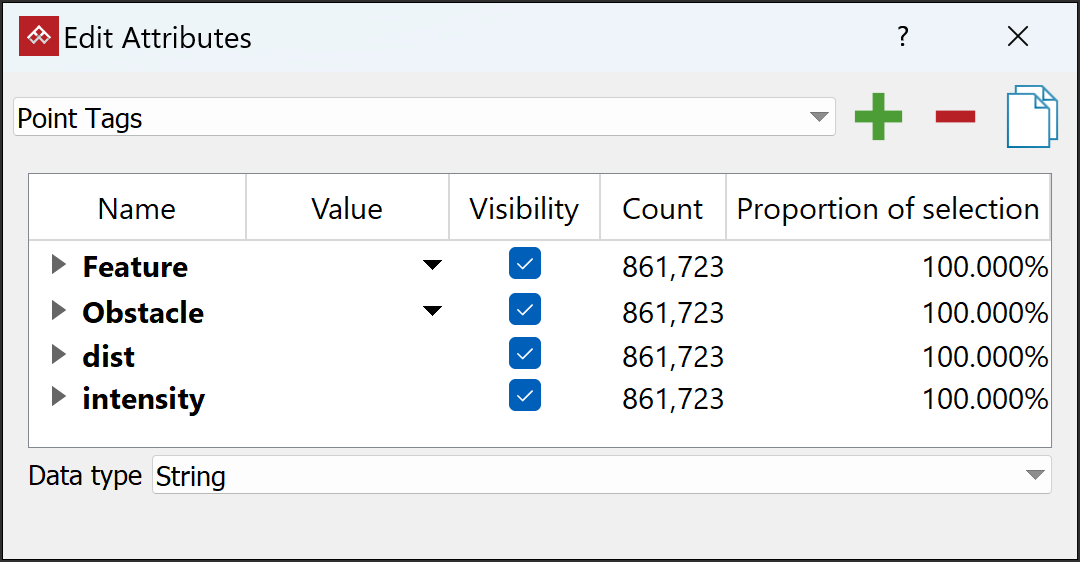Open the Feature value dropdown arrow
The width and height of the screenshot is (1080, 562).
[x=432, y=266]
